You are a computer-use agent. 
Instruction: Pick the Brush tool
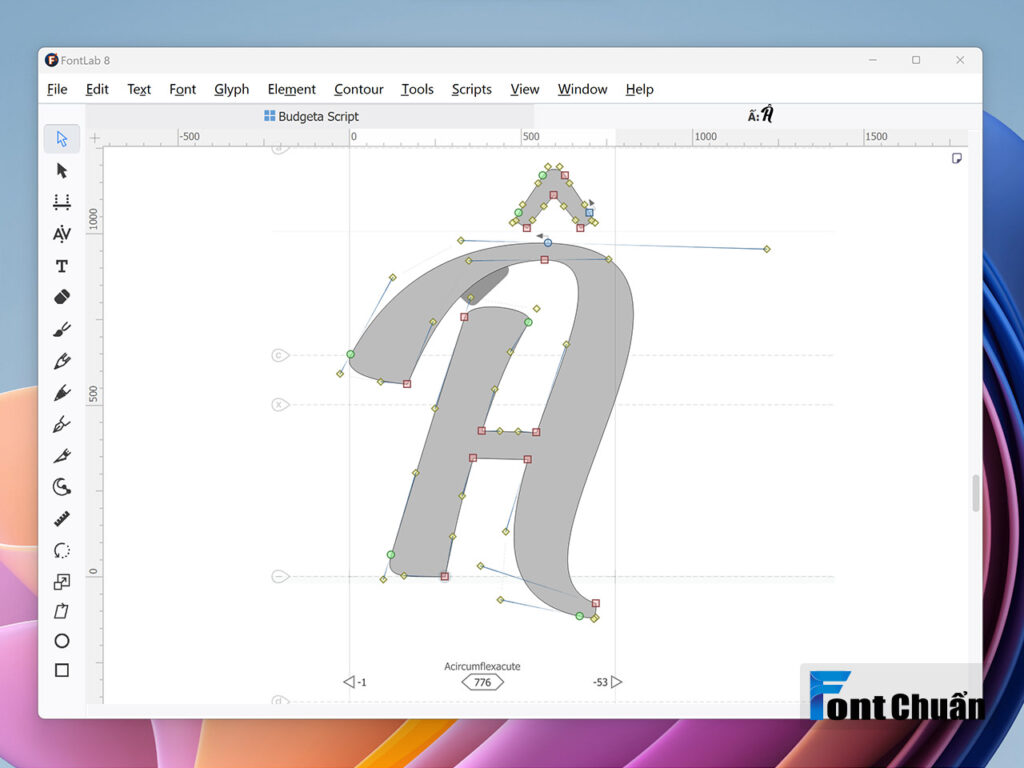[x=61, y=329]
